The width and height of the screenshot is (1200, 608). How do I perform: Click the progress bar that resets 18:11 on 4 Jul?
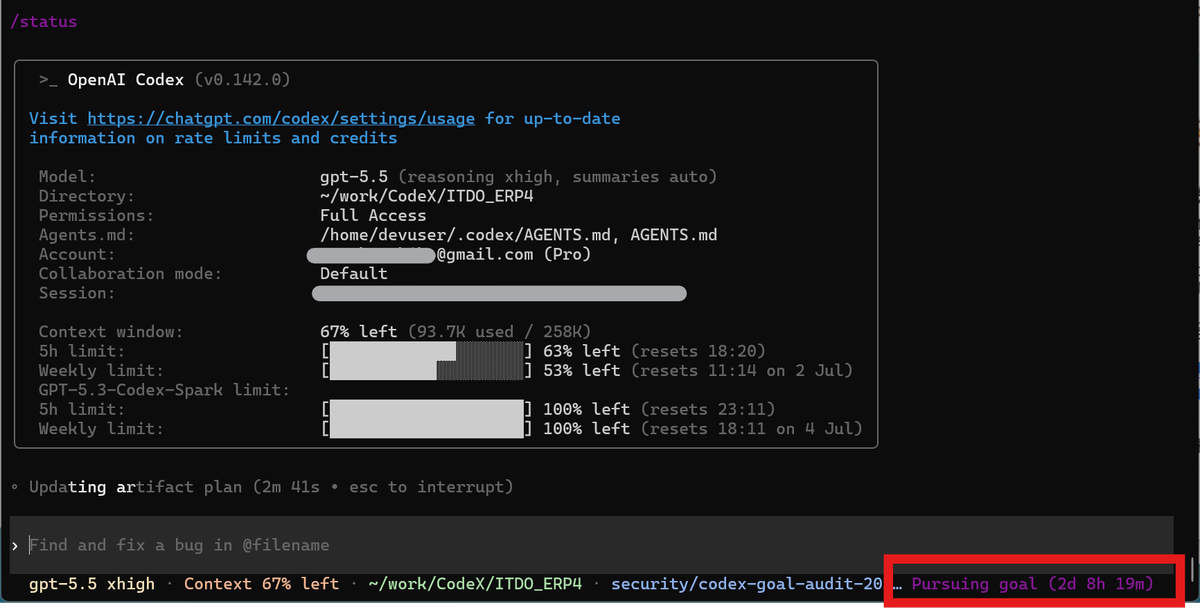[x=427, y=428]
